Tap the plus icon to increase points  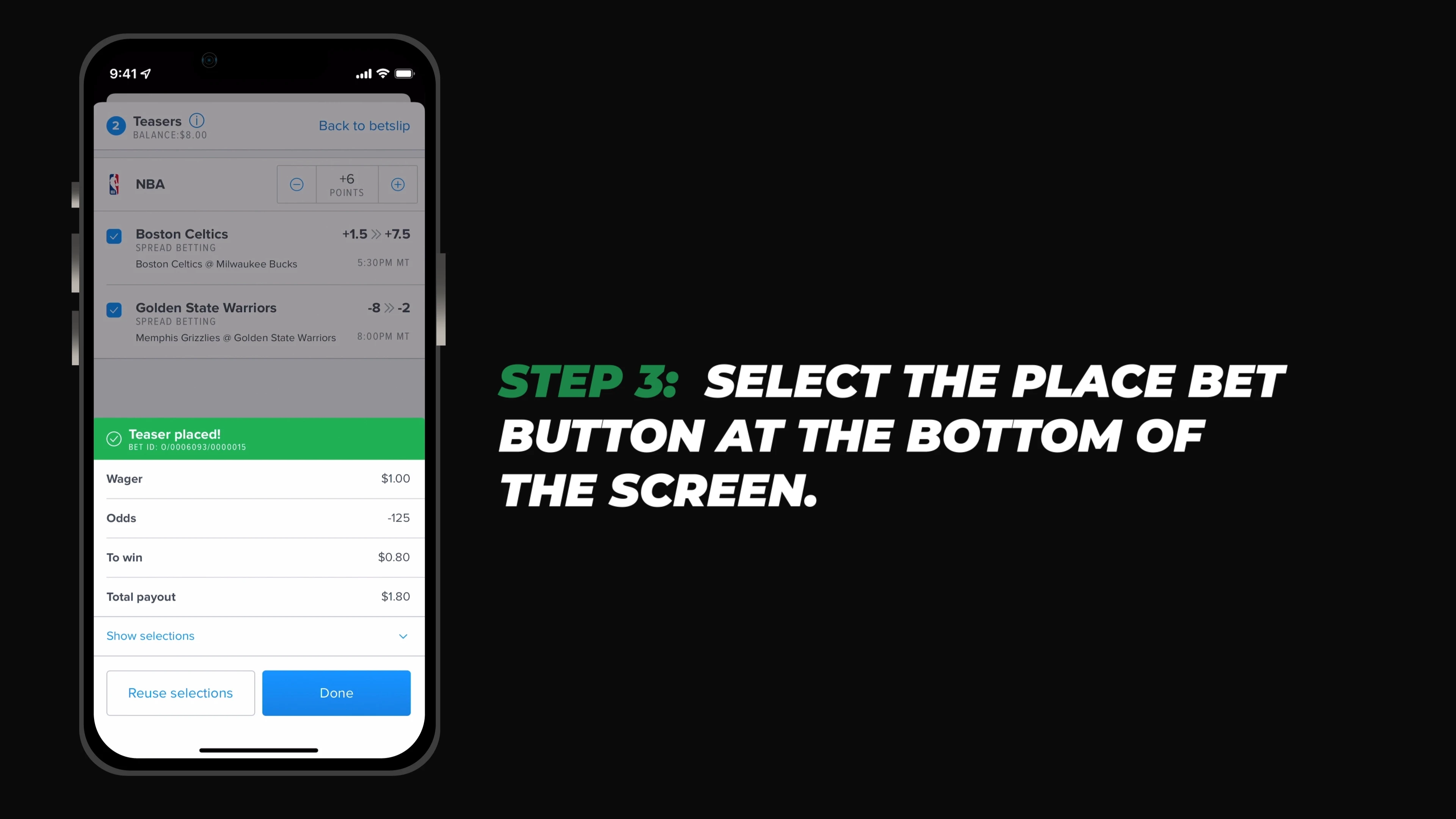[397, 184]
